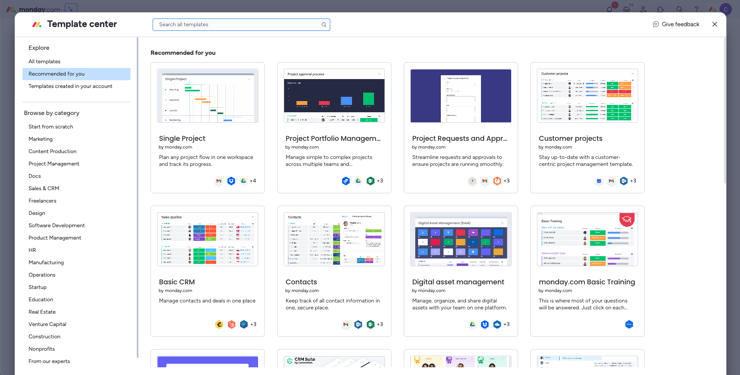Click Project approval process preview thumbnail
This screenshot has width=740, height=375.
pyautogui.click(x=334, y=96)
